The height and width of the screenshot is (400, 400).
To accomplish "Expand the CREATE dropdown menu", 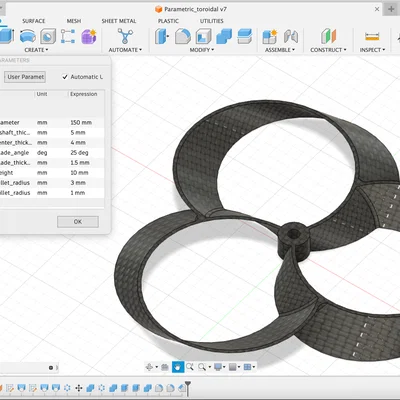I will [36, 50].
